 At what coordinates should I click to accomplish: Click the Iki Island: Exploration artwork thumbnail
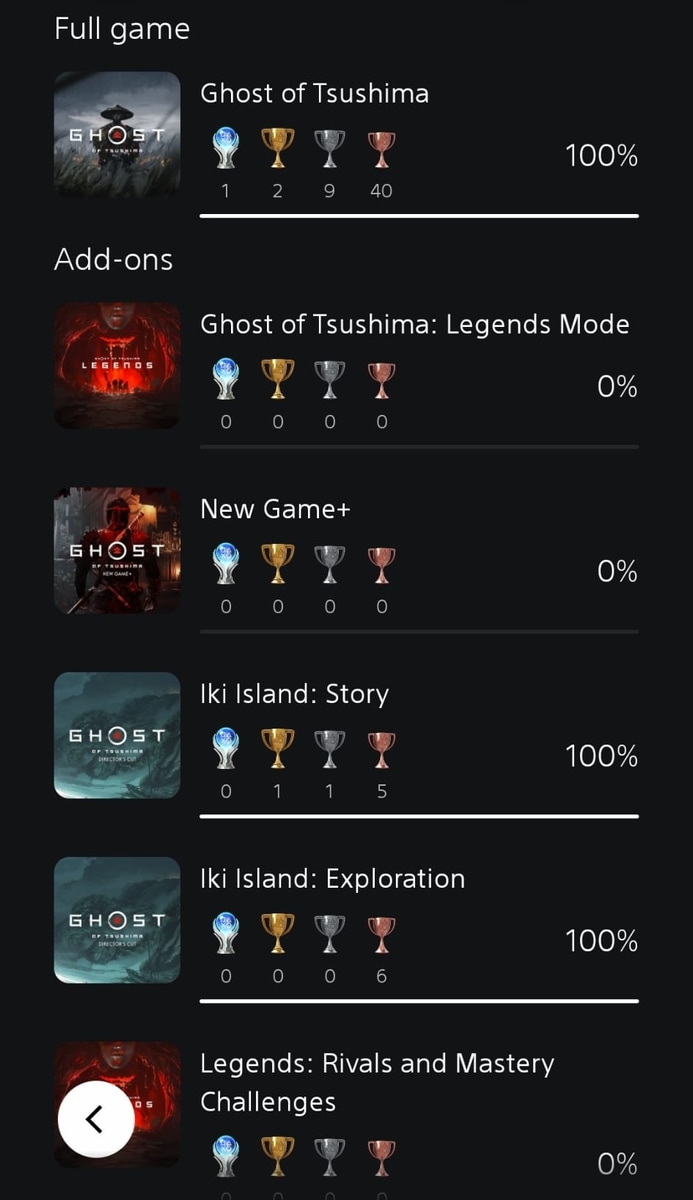[117, 919]
